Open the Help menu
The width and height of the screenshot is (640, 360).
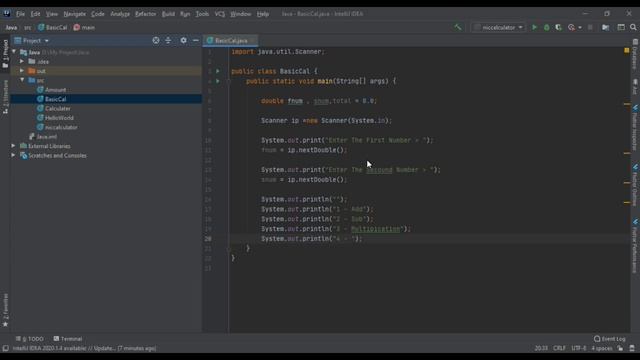pos(262,13)
